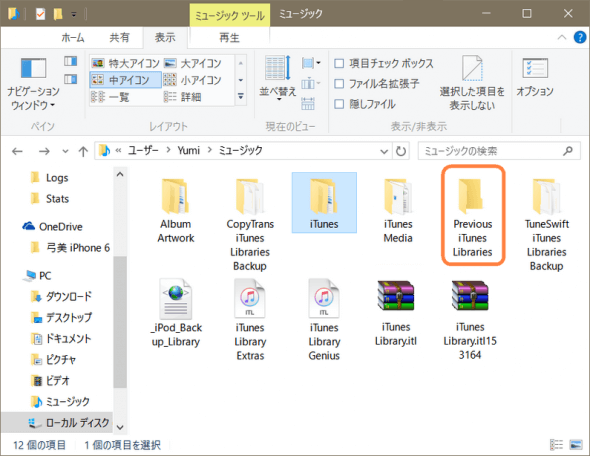Choose large icons (大アイコン) layout
Image resolution: width=590 pixels, height=456 pixels.
(x=193, y=63)
